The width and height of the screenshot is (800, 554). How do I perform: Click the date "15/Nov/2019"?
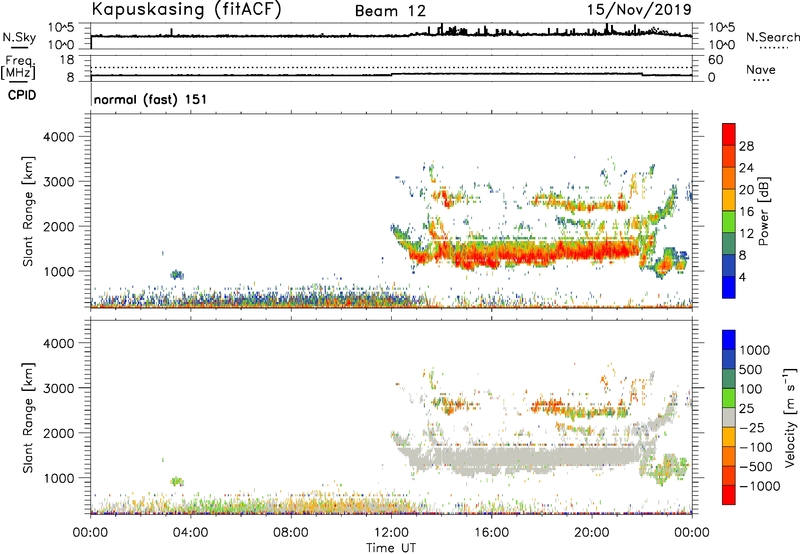click(x=639, y=9)
